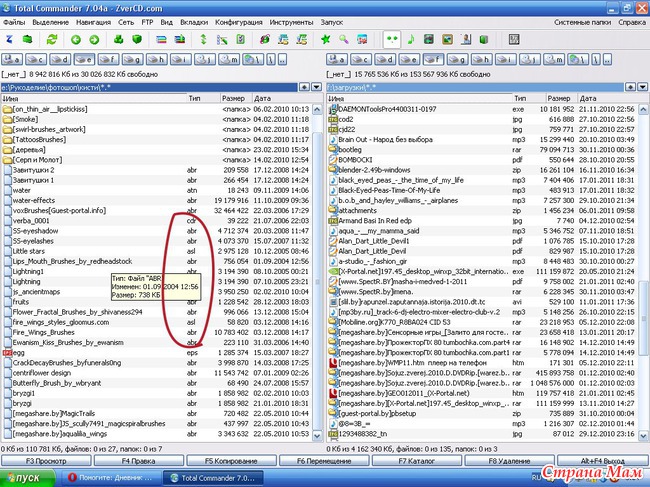
Task: Click the green up-down arrows icon
Action: (203, 39)
